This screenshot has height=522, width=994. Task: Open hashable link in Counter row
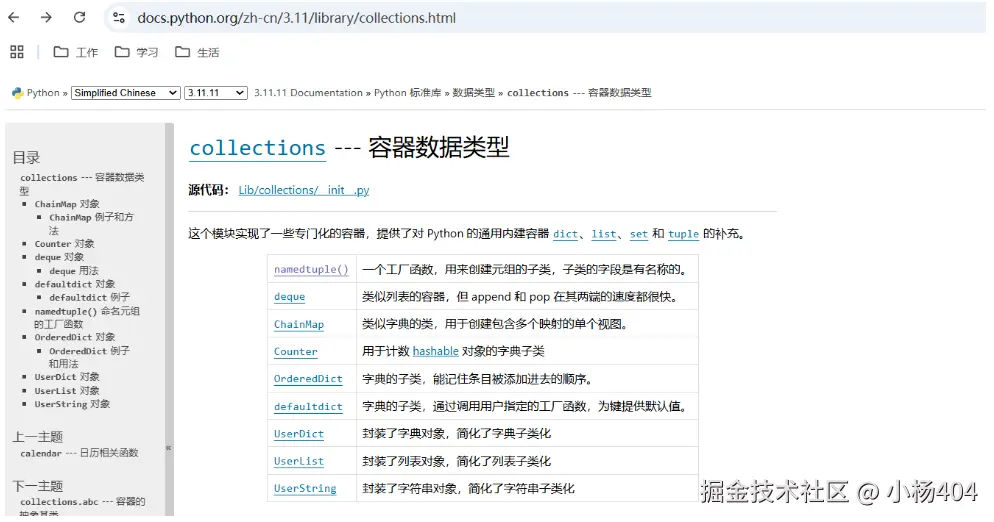436,351
